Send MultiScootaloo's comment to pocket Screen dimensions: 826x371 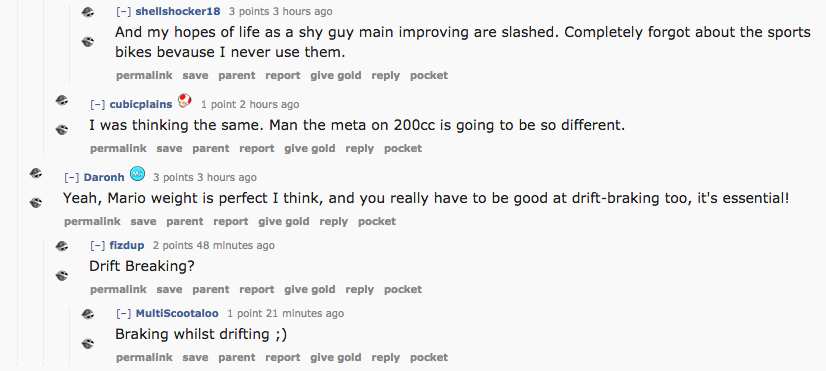(429, 357)
